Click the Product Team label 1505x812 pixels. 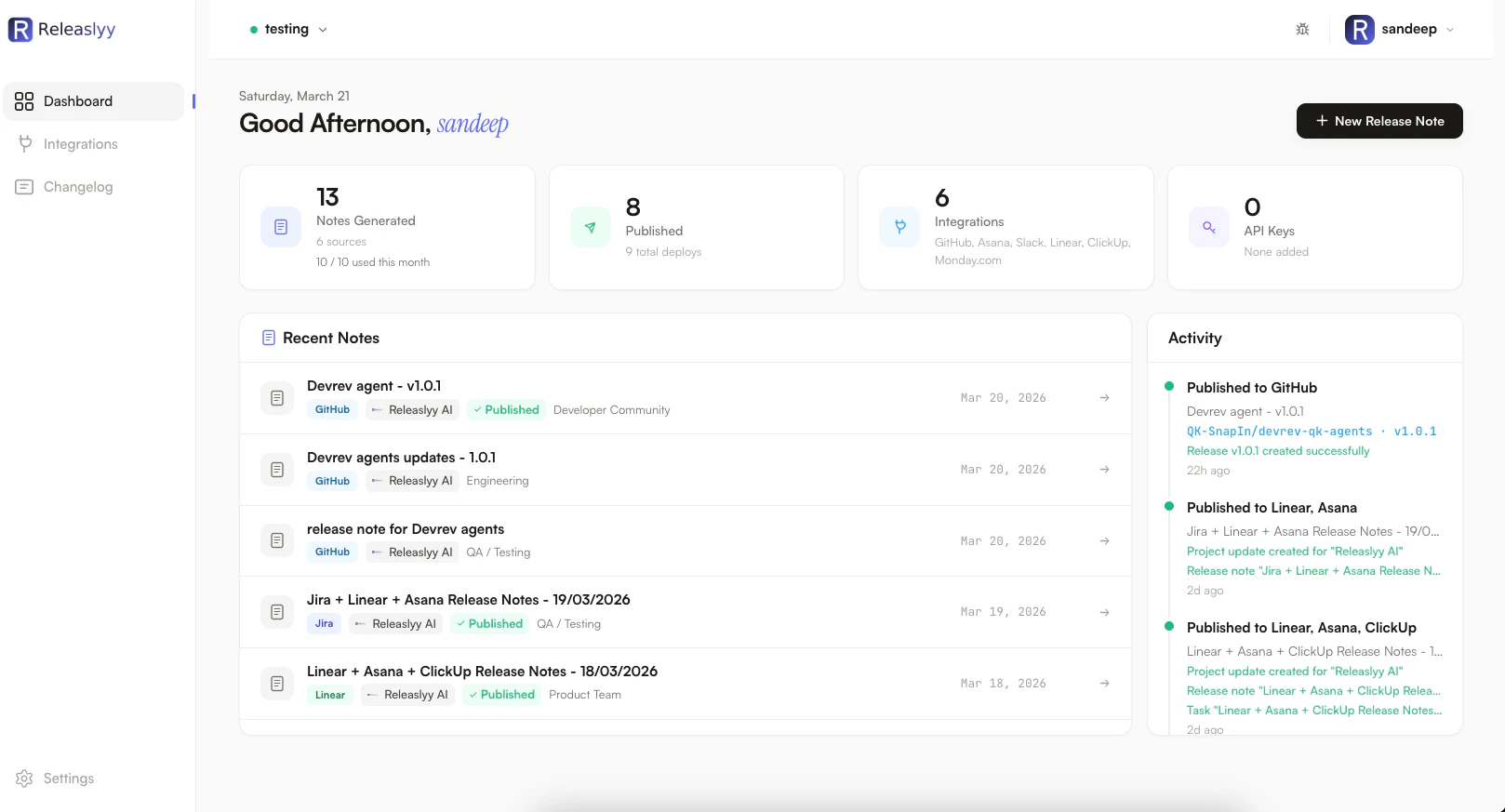point(585,695)
